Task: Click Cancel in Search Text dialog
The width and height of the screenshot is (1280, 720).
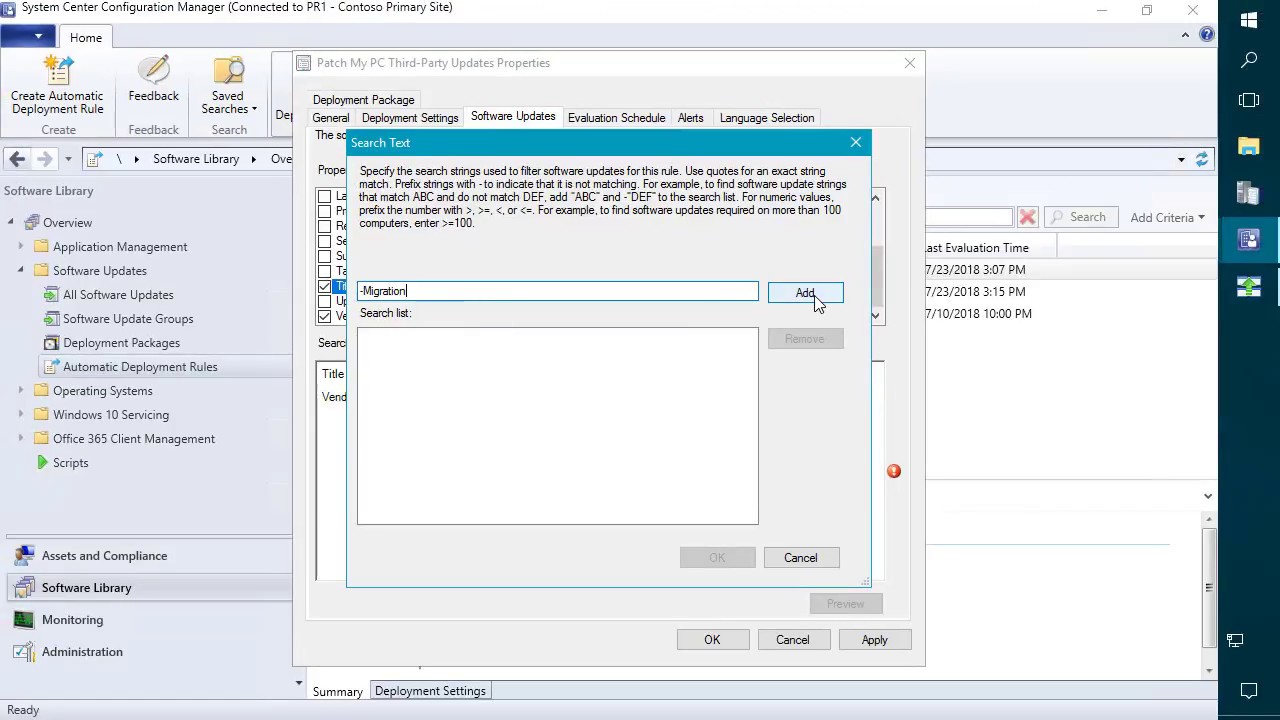Action: 801,558
